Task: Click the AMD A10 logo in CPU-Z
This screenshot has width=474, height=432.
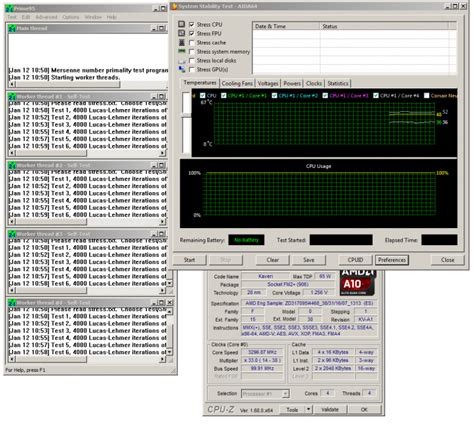Action: point(357,282)
